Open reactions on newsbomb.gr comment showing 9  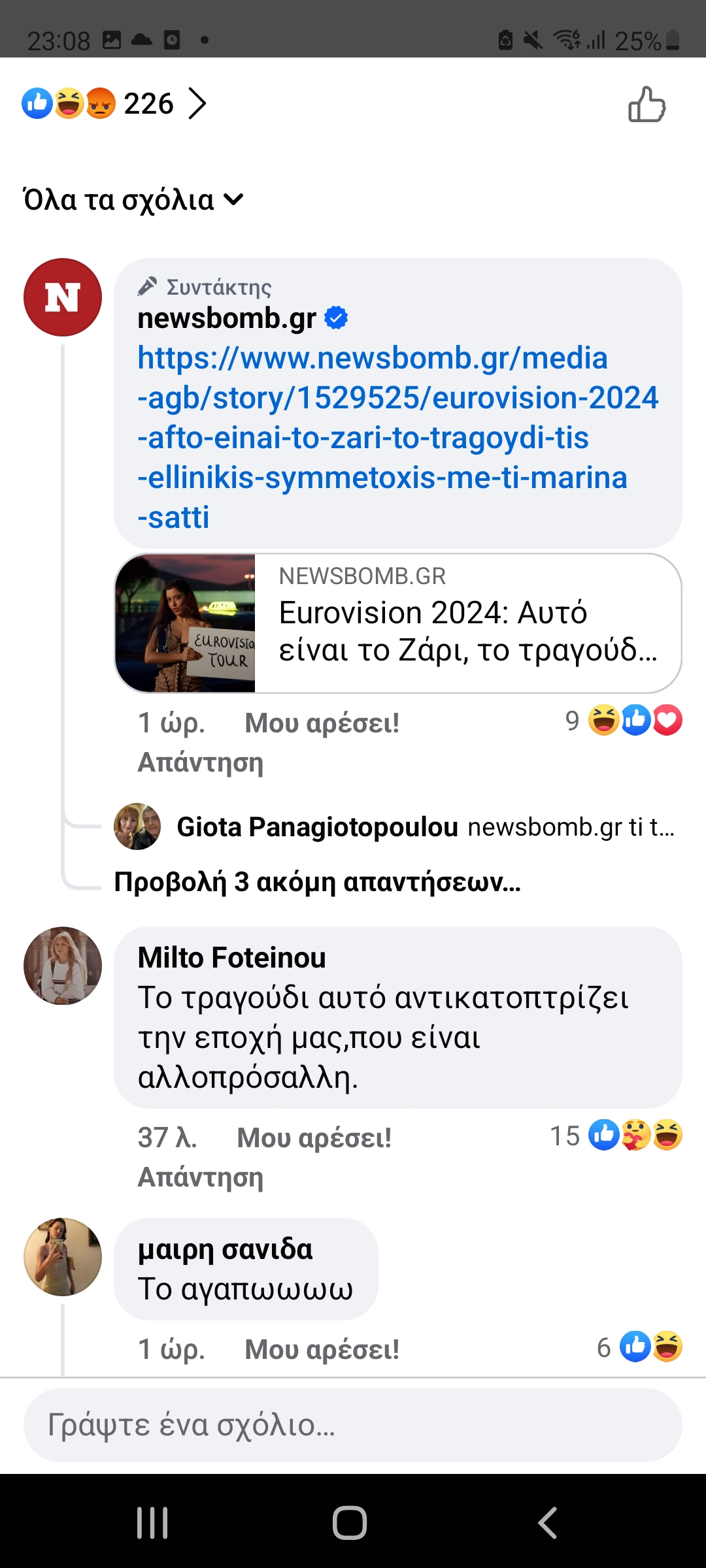tap(624, 721)
